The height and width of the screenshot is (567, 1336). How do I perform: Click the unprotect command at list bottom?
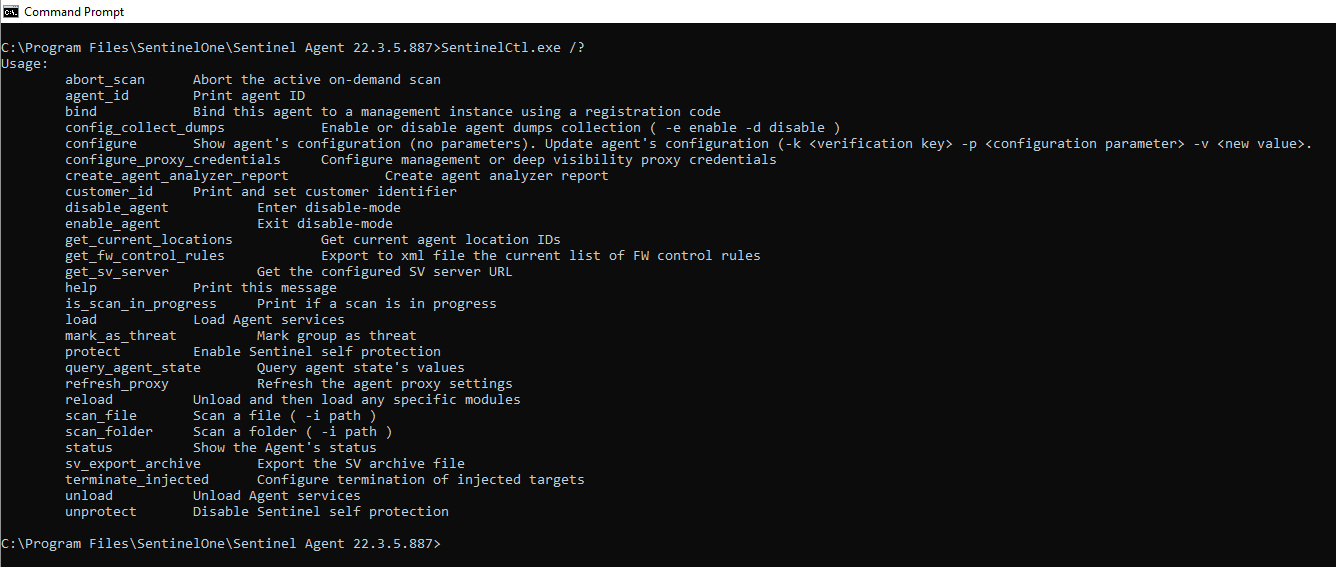[101, 512]
